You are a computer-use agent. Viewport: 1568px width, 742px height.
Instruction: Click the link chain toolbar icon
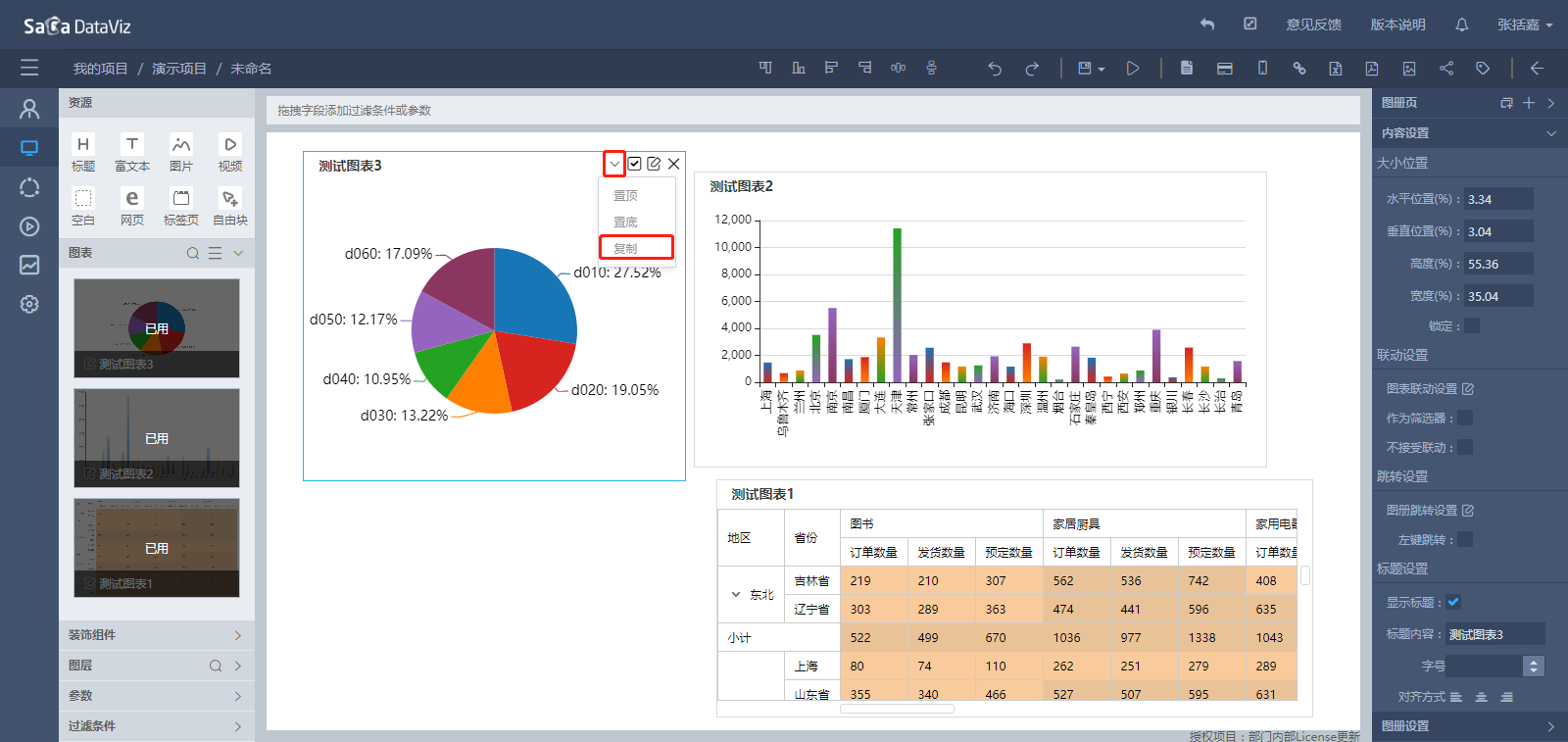click(x=1299, y=69)
